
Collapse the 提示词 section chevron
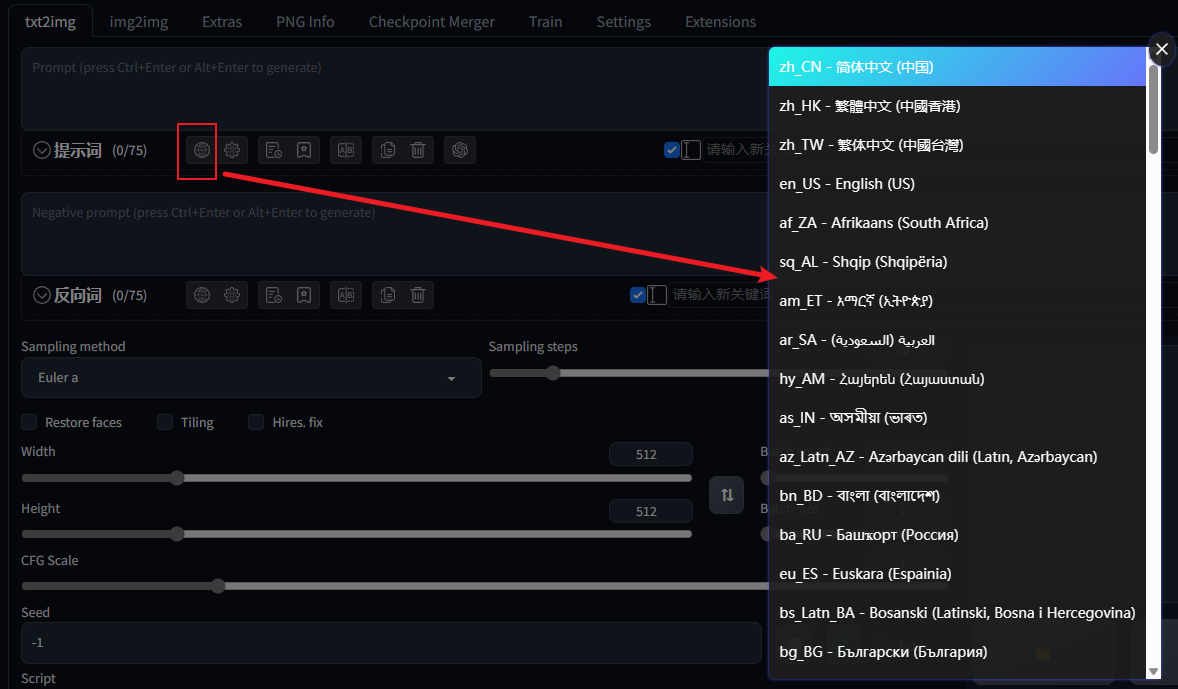tap(42, 151)
